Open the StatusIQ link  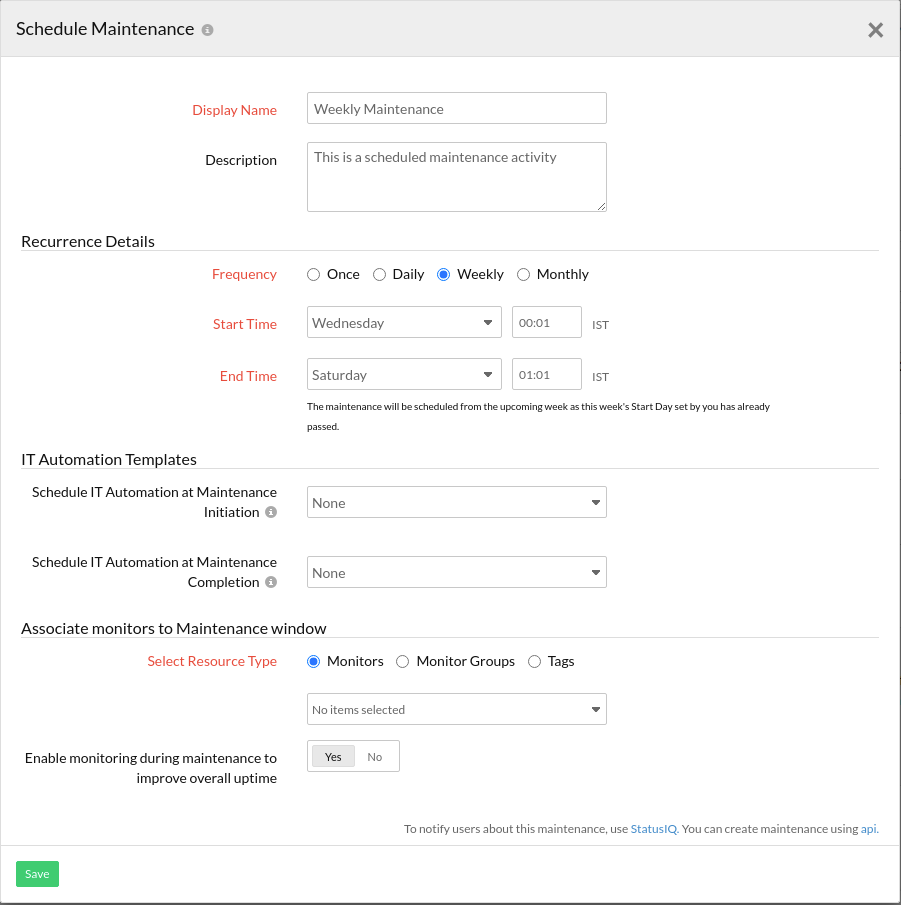click(x=654, y=829)
